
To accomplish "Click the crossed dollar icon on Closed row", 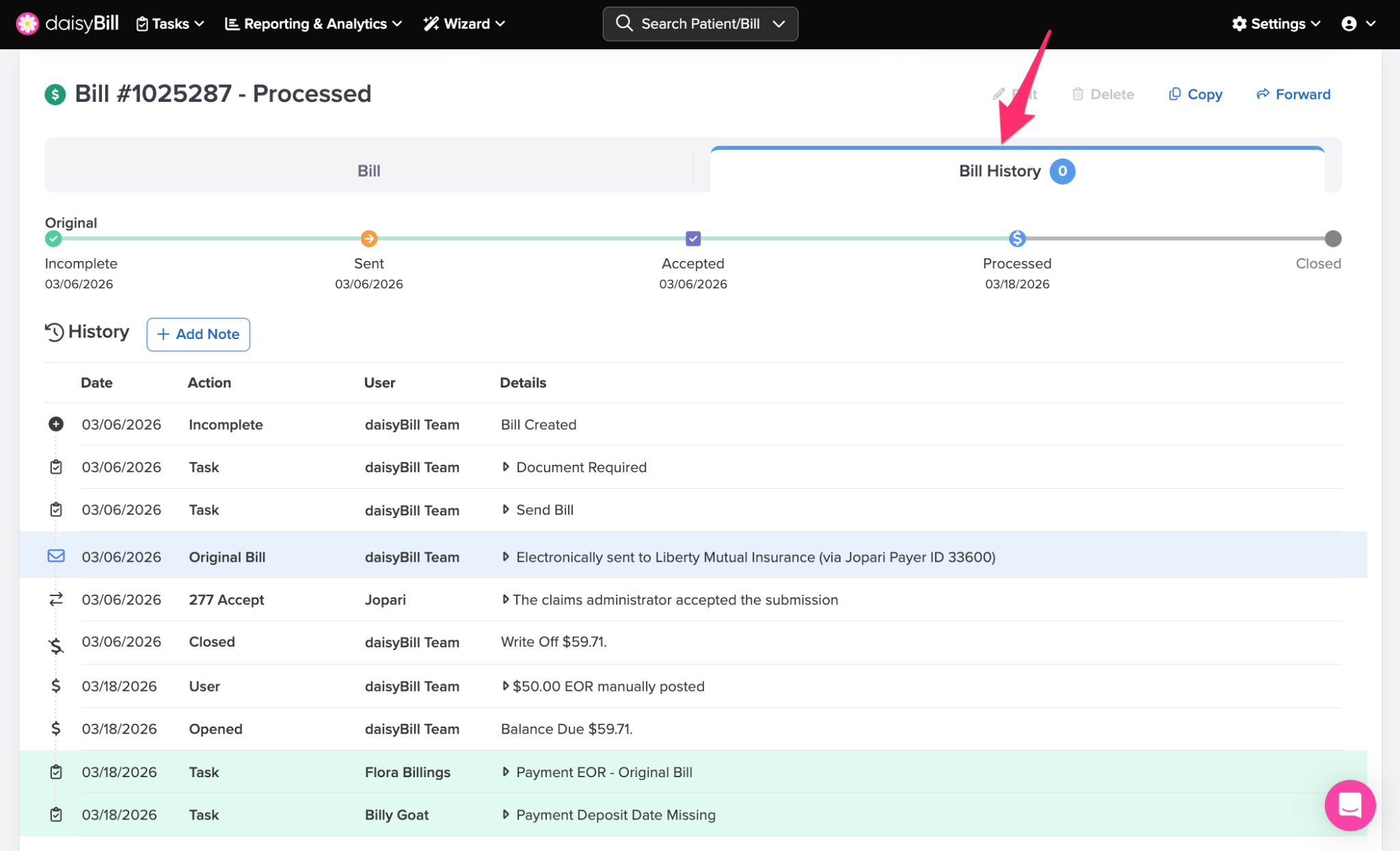I will [x=56, y=644].
